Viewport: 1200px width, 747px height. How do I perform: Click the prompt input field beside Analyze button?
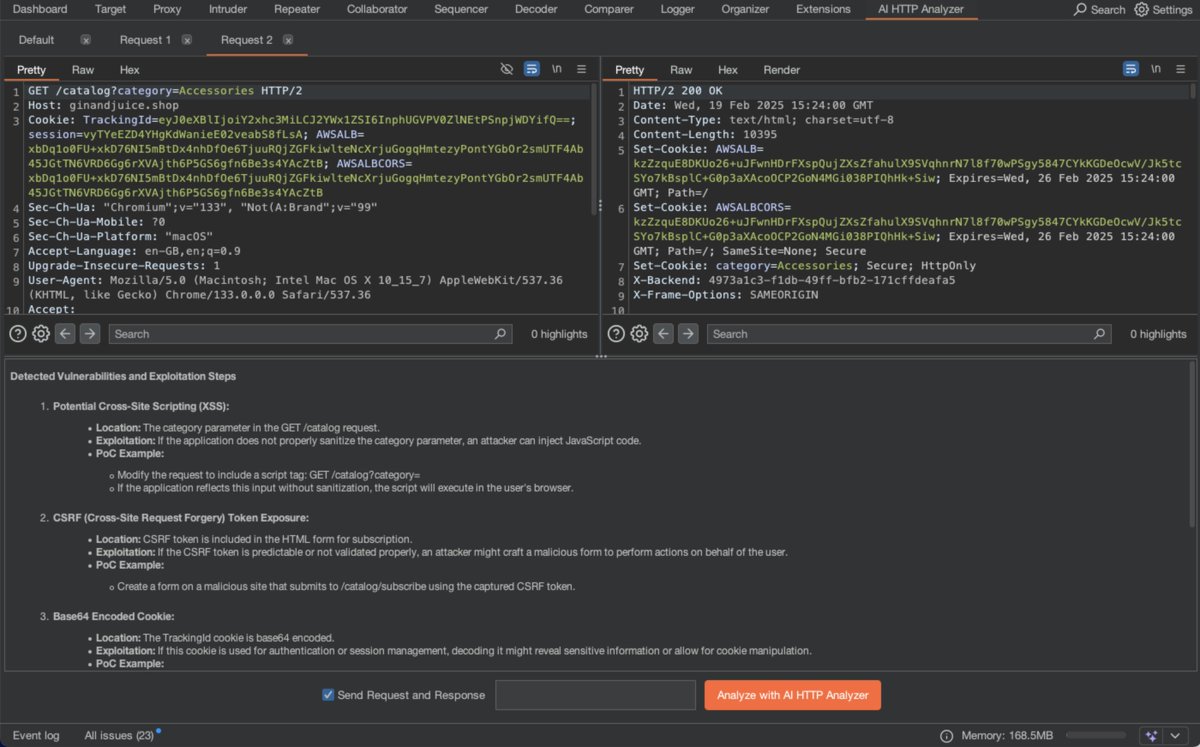tap(595, 695)
